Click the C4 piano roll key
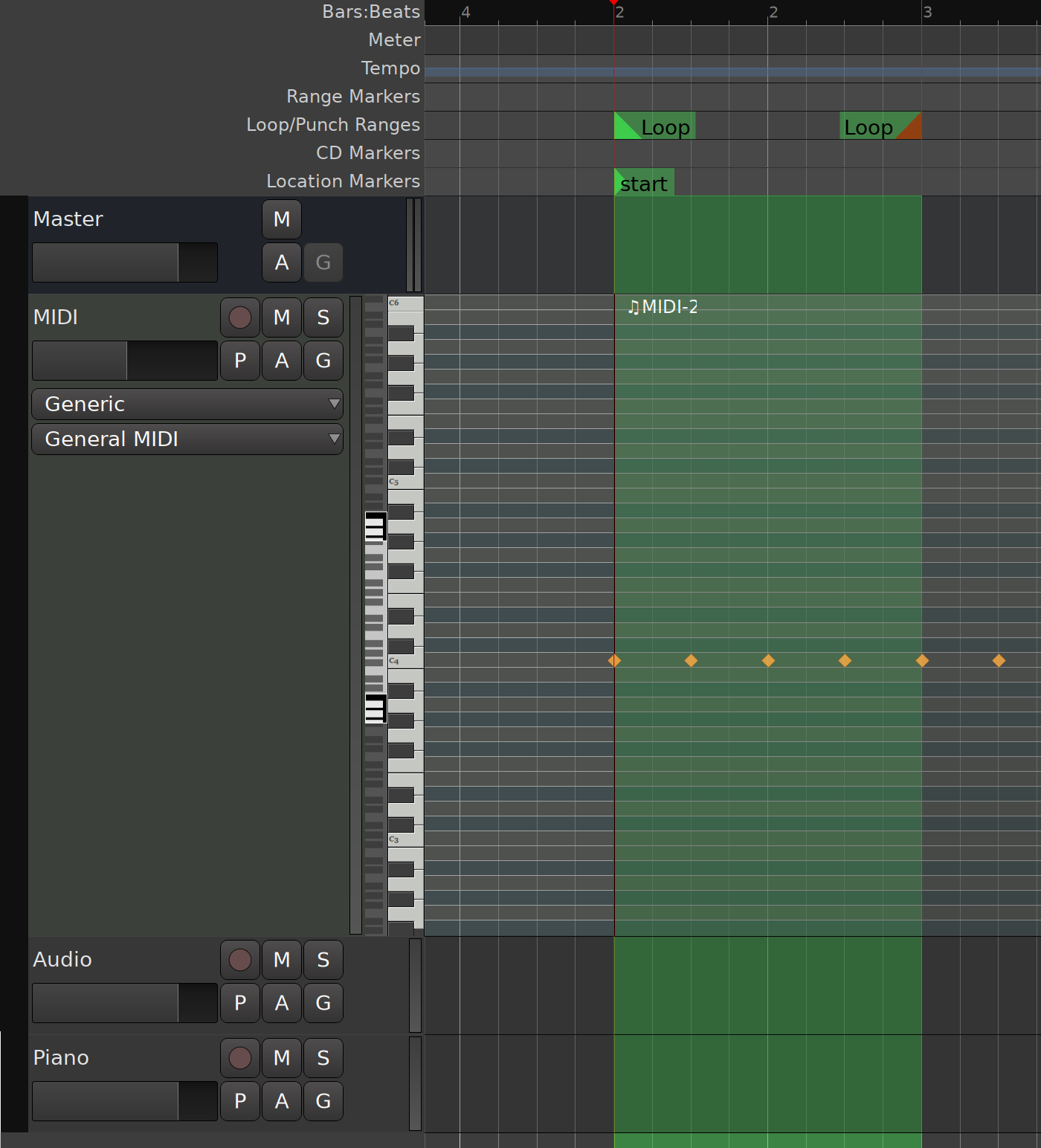This screenshot has height=1148, width=1041. 406,661
